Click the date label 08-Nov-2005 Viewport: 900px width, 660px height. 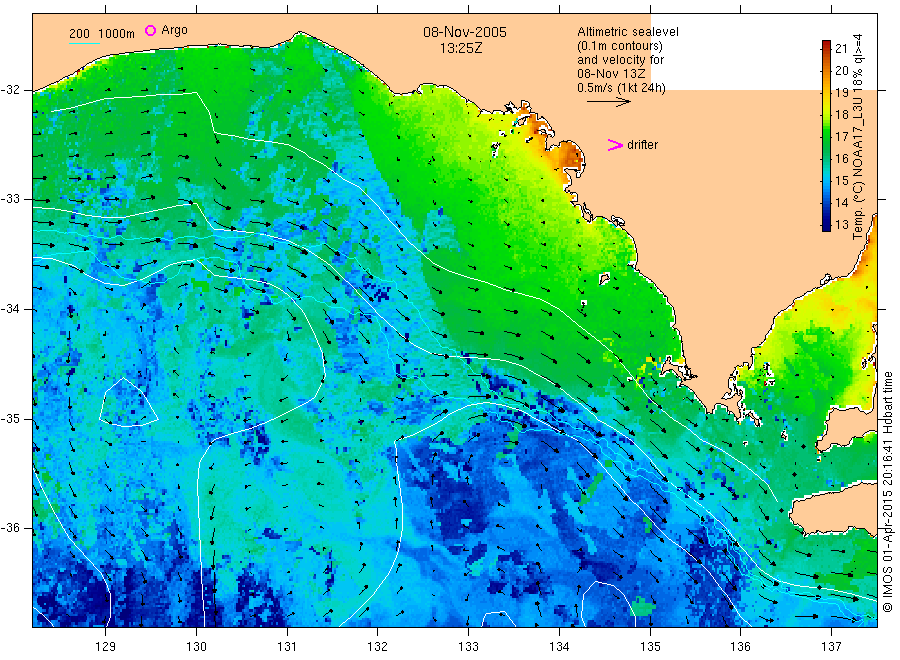click(465, 32)
